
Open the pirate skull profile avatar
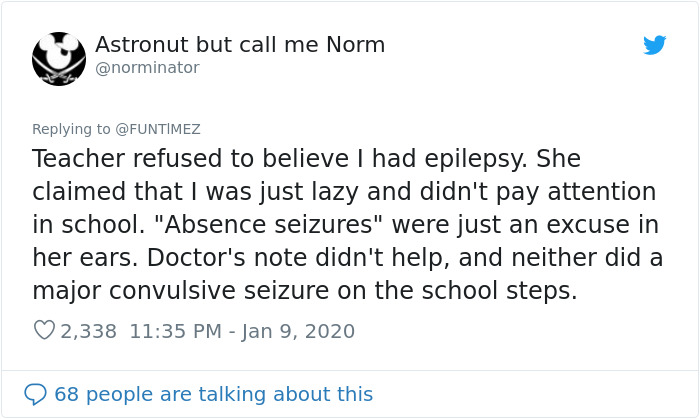59,58
